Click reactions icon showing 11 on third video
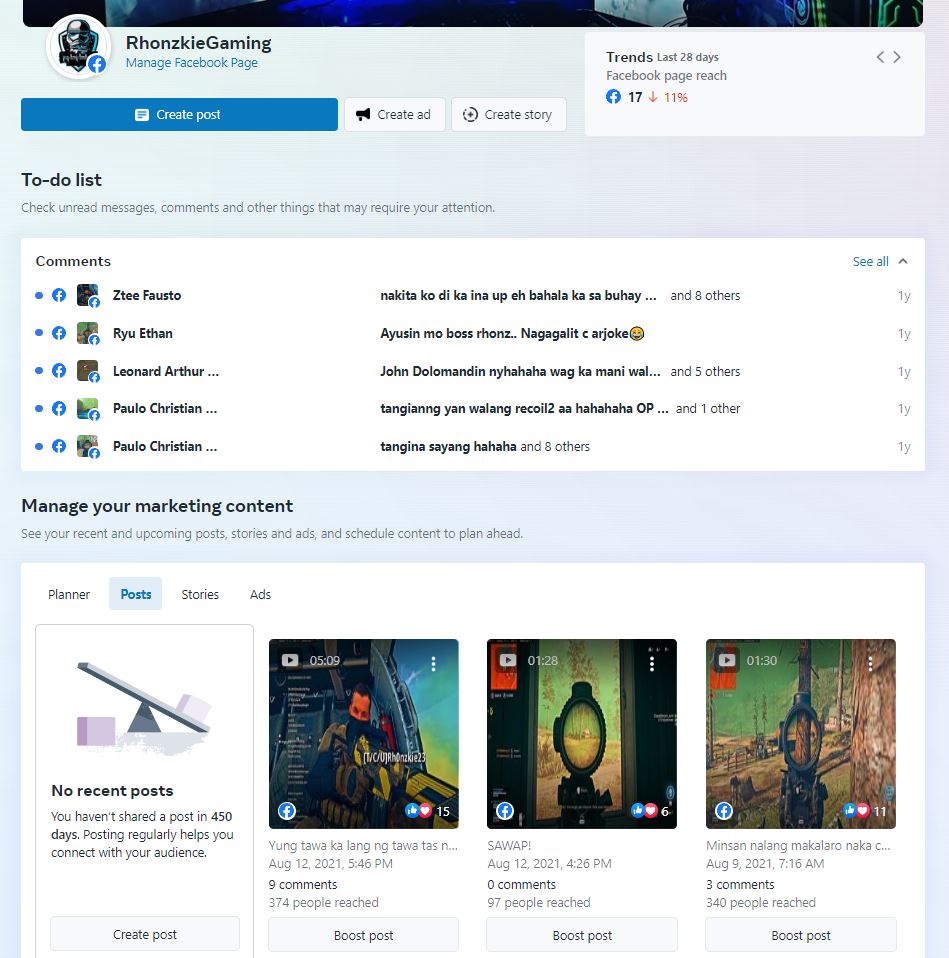949x958 pixels. coord(856,811)
